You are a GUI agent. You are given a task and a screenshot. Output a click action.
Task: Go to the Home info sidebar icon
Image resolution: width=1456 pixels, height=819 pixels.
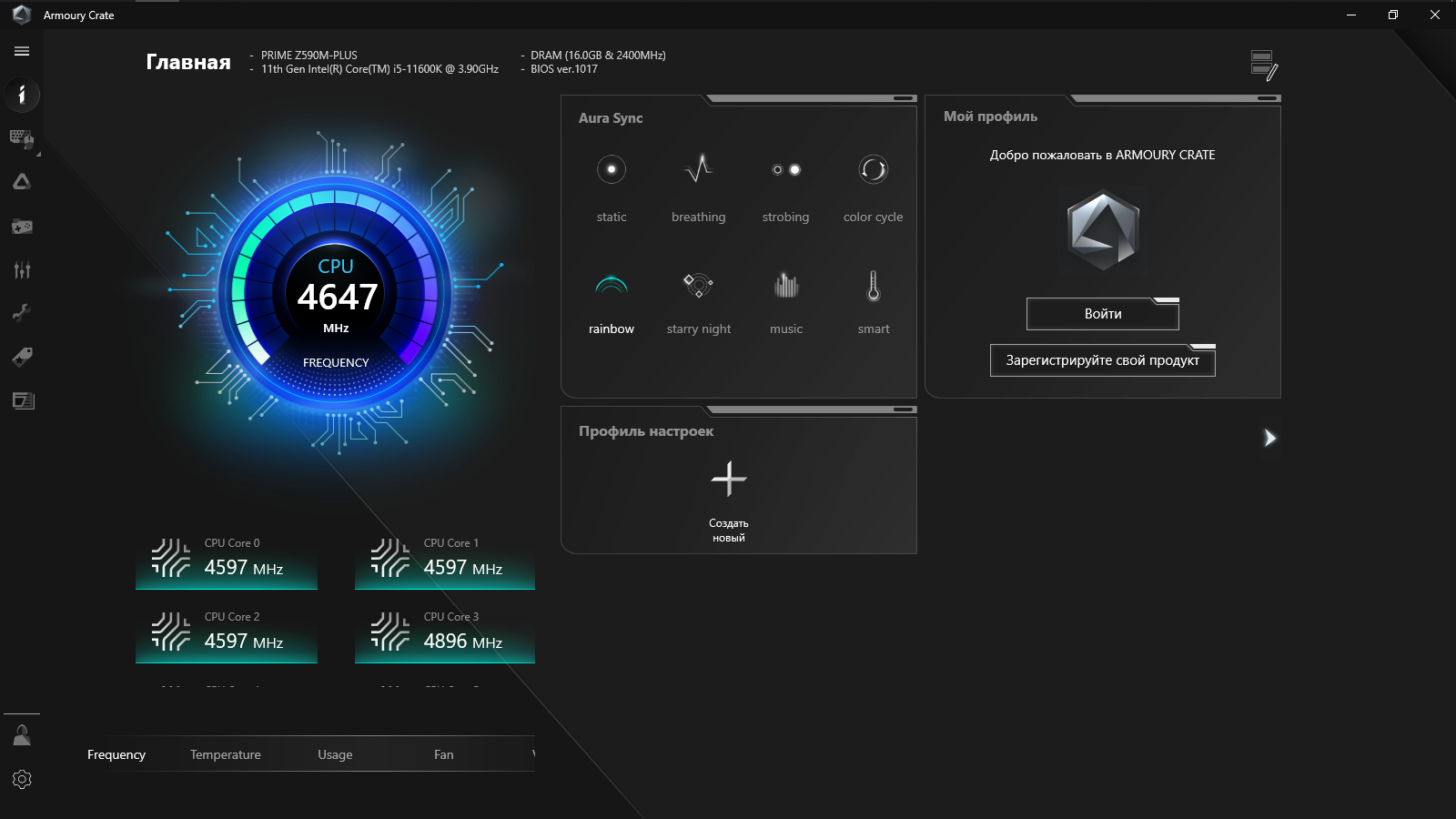point(22,95)
